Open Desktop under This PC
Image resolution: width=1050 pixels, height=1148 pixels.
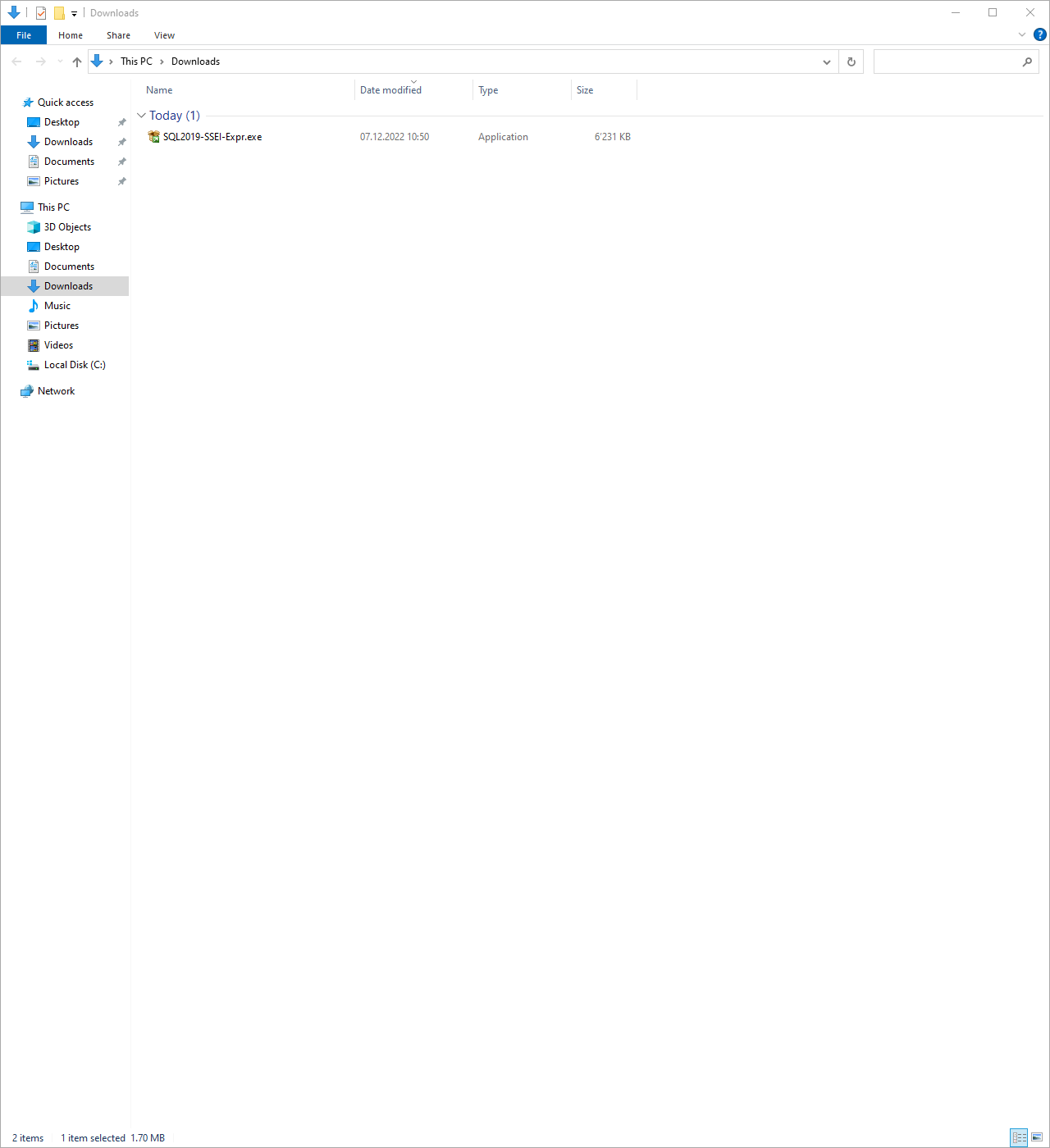click(62, 247)
